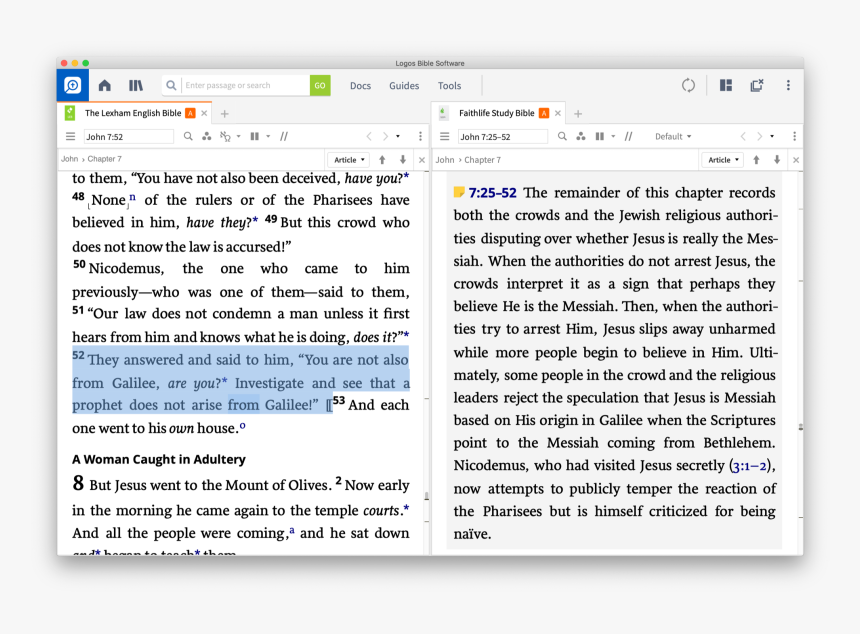Click the yellow note icon beside 7:25–52
Screen dimensions: 860x634
click(459, 192)
